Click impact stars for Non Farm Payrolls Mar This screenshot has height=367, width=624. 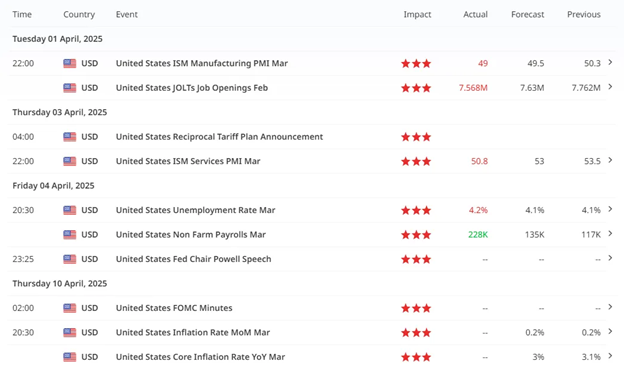[x=416, y=235]
